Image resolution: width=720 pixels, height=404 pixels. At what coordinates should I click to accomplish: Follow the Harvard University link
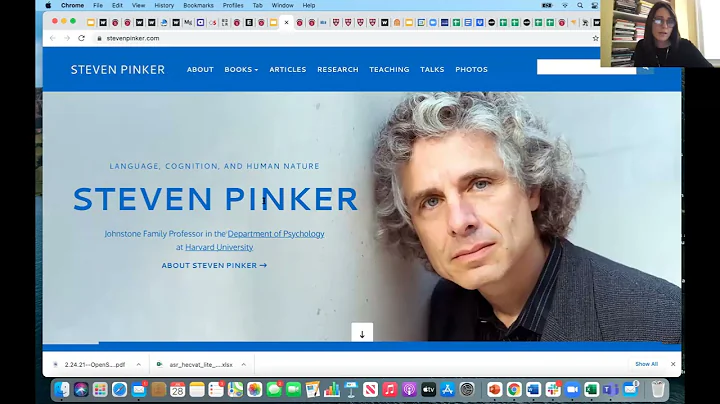(x=219, y=247)
